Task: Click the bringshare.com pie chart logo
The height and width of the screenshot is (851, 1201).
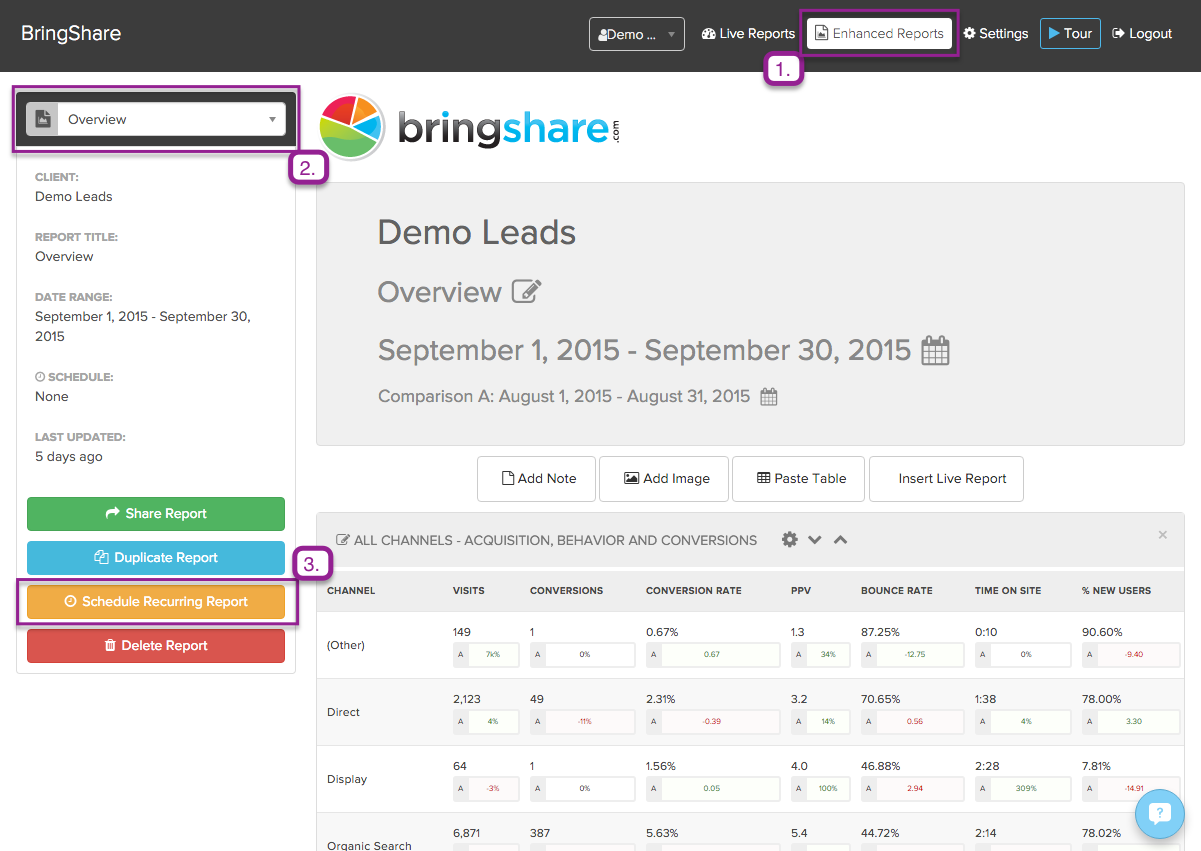Action: coord(352,127)
